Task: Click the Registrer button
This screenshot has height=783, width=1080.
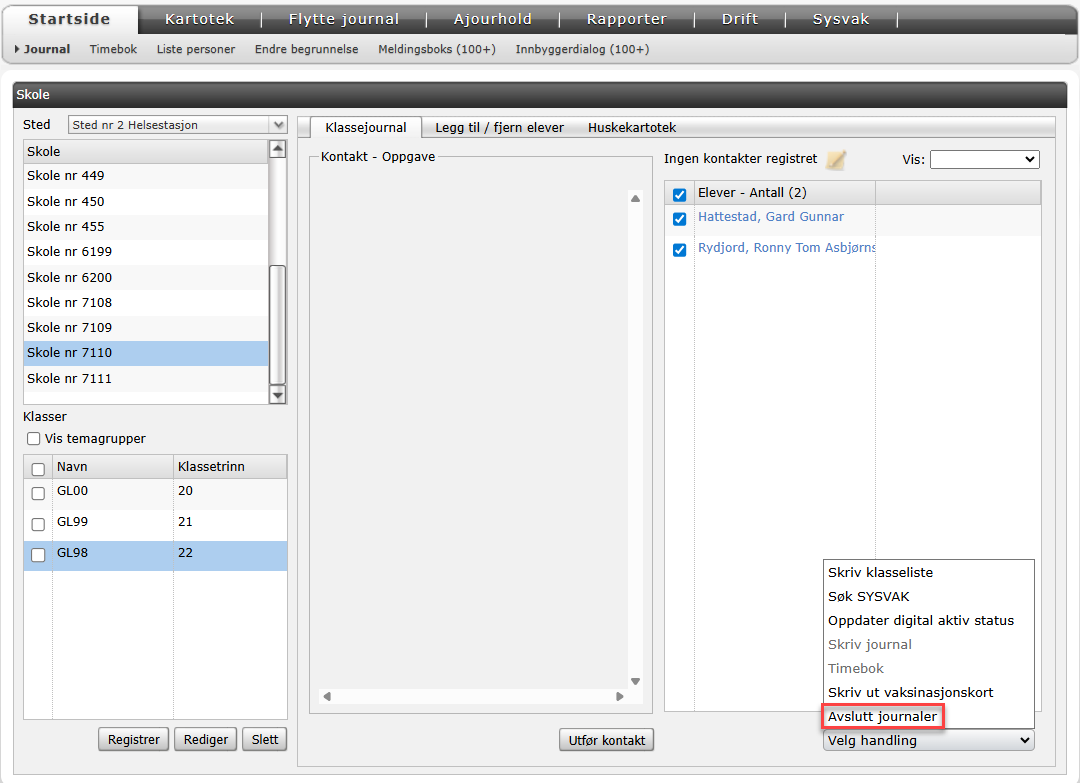Action: 134,740
